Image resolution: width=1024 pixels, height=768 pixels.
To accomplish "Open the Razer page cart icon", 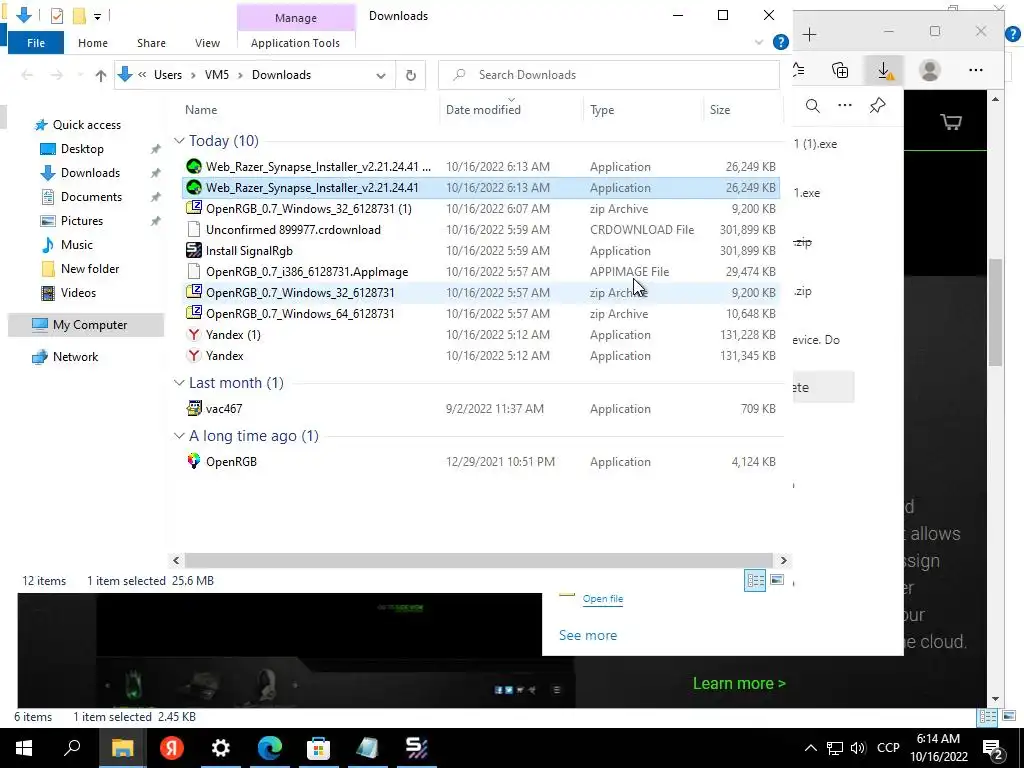I will coord(951,121).
